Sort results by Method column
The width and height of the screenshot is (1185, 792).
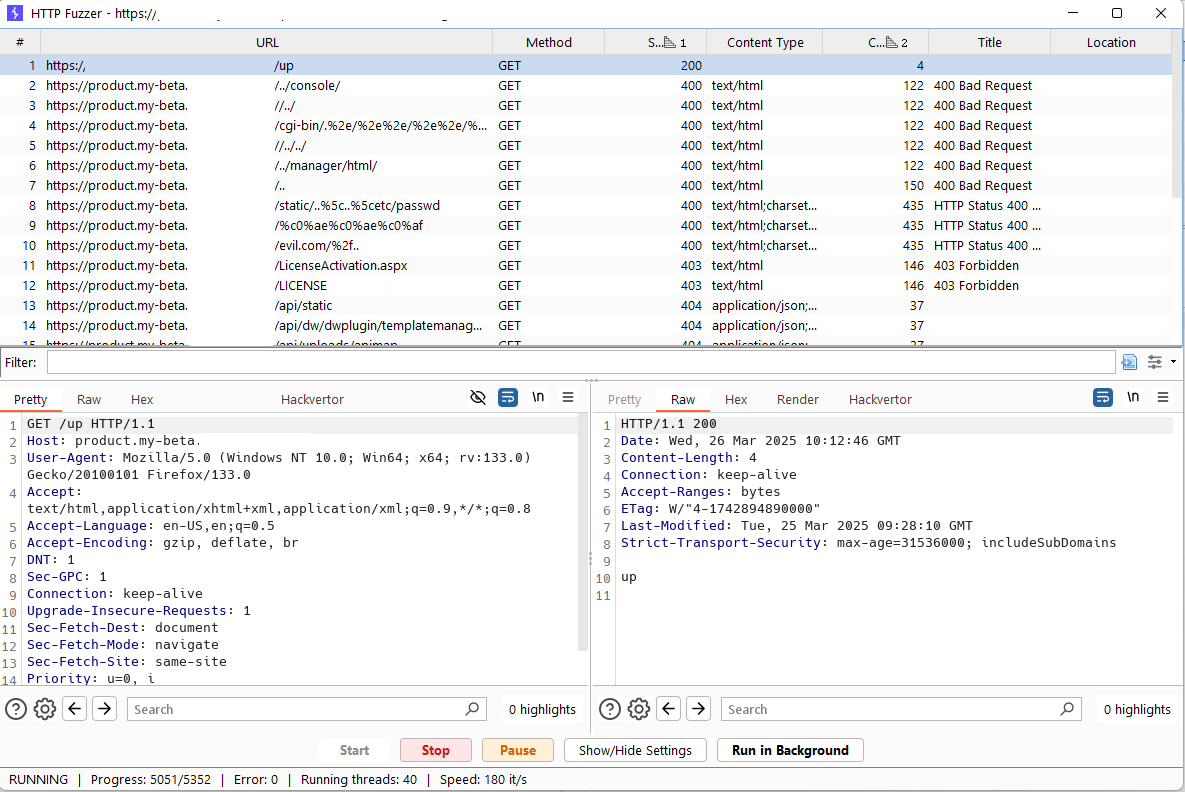549,42
